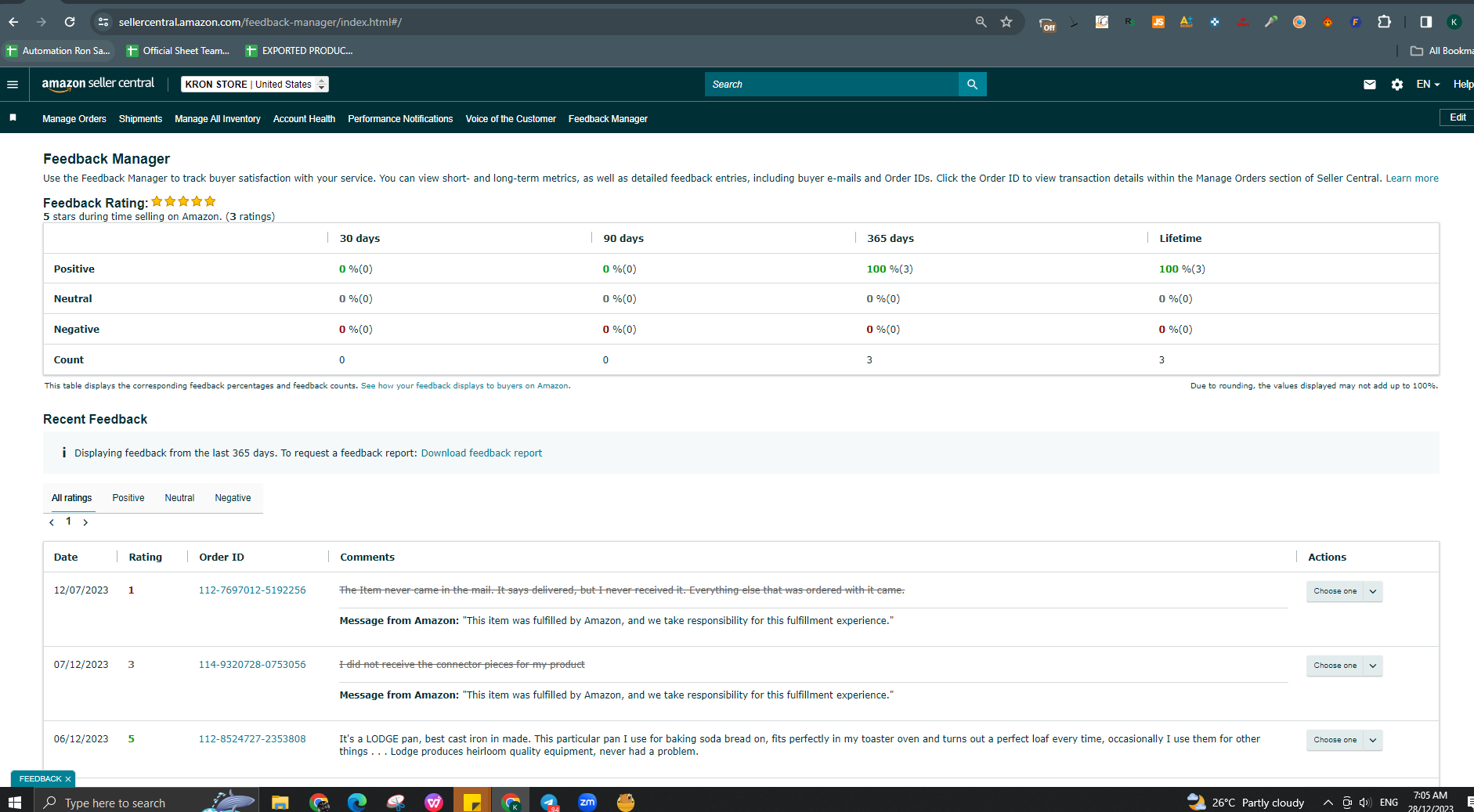Viewport: 1474px width, 812px height.
Task: Click the Help link in the header
Action: [1463, 85]
